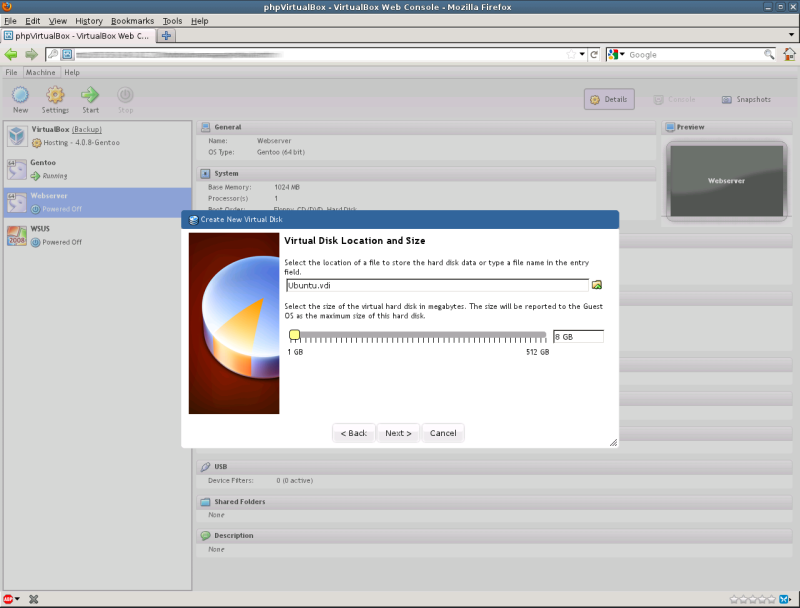Screen dimensions: 800x608
Task: Open the Adblock Plus dropdown arrow
Action: point(17,599)
